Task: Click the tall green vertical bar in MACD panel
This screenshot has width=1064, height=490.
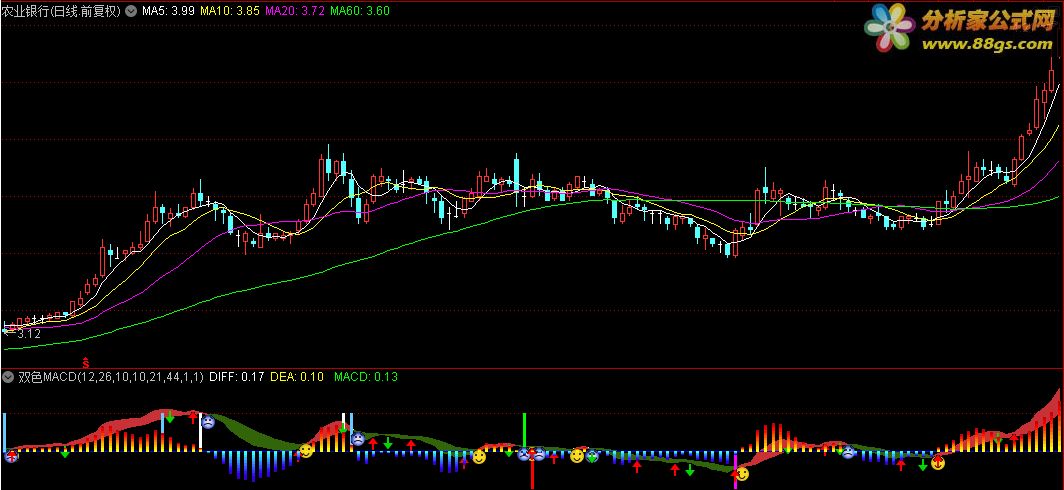Action: 524,430
